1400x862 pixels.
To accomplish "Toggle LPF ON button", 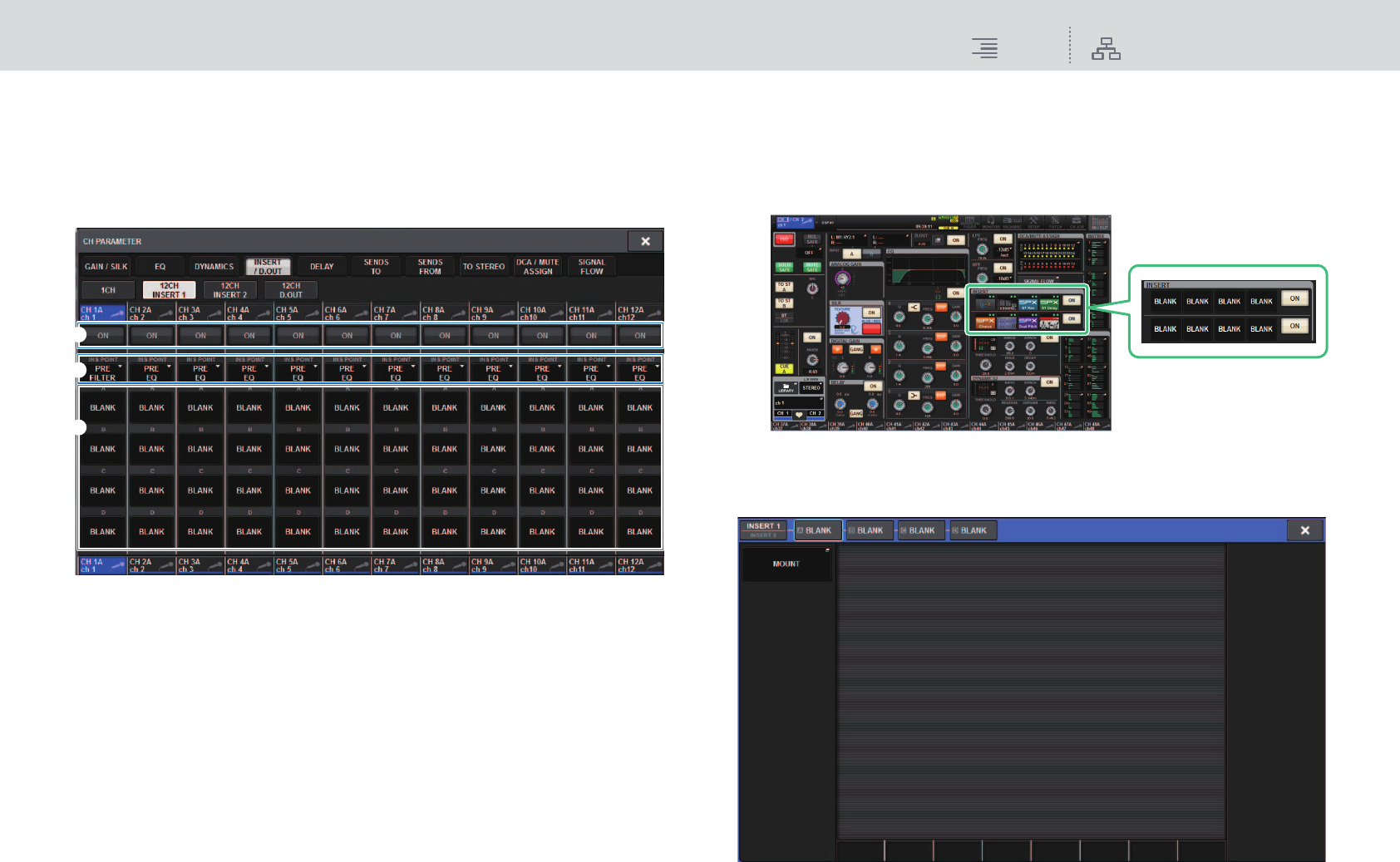I will (x=1003, y=239).
